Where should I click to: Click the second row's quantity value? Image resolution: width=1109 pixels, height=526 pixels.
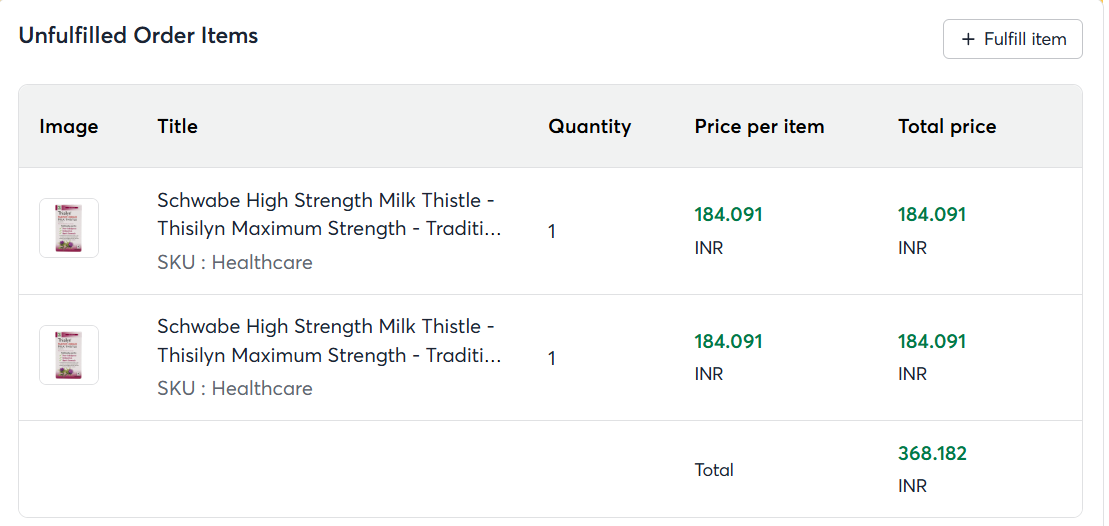[552, 358]
